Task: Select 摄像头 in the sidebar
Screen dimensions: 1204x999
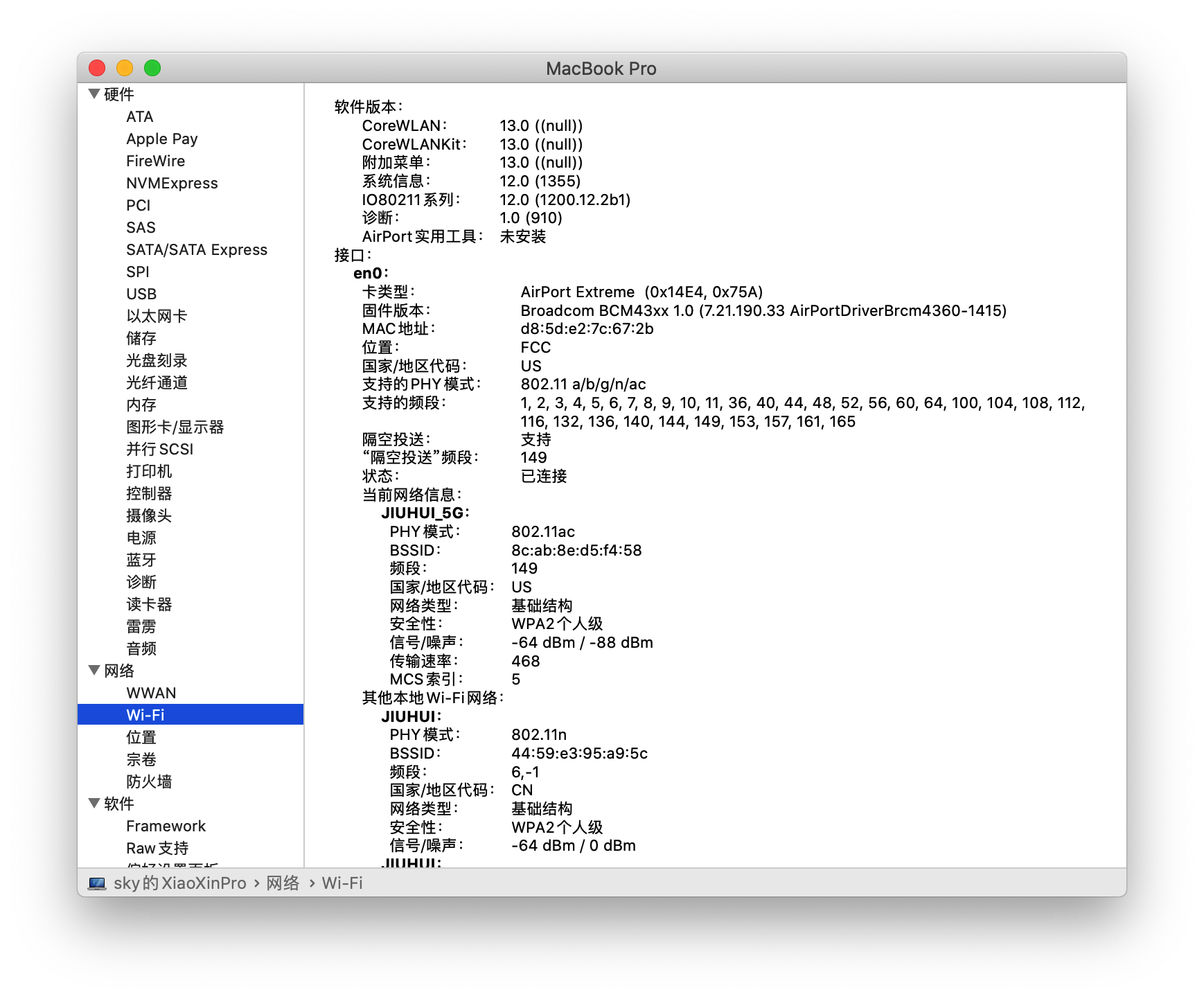Action: (x=149, y=515)
